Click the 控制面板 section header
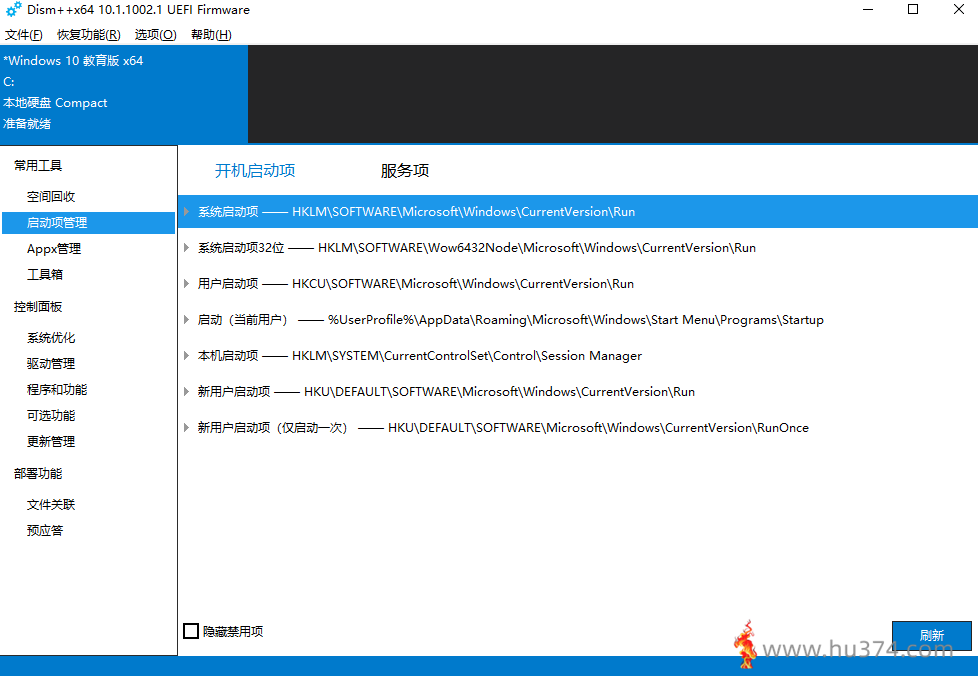 click(x=38, y=306)
